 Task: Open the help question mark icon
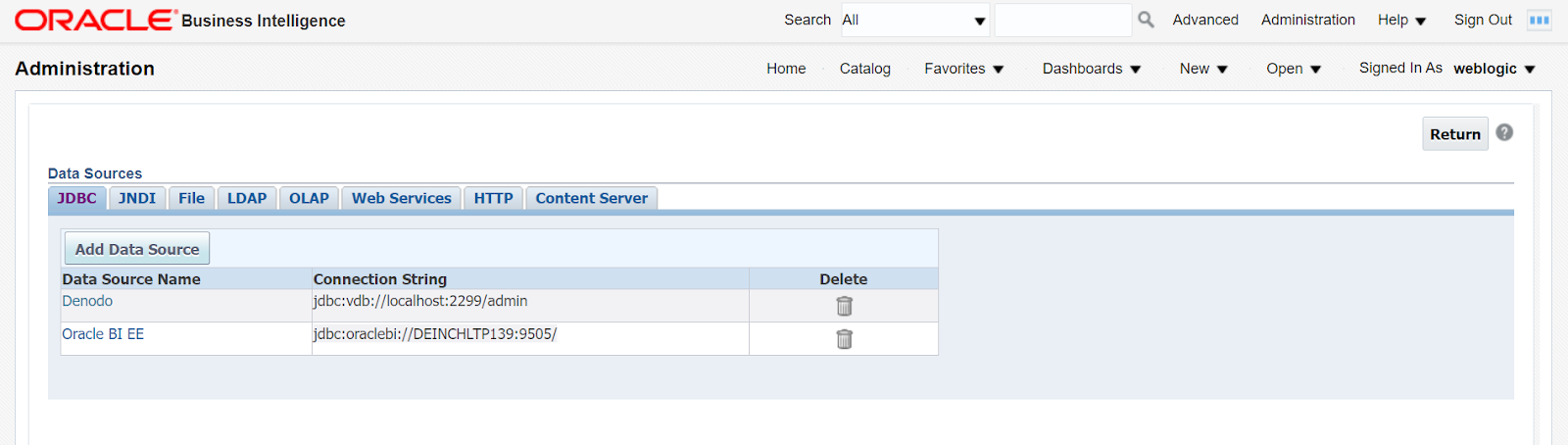[x=1504, y=132]
